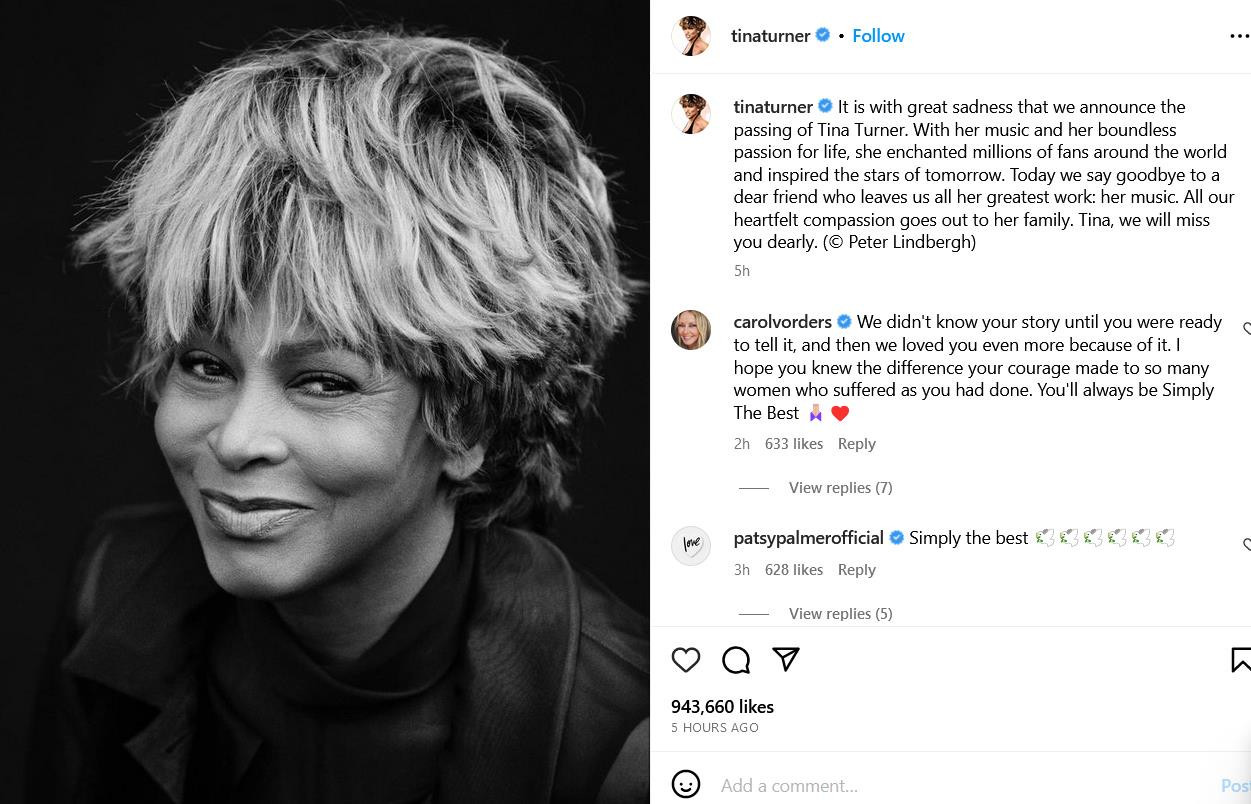Share post with paper plane icon
This screenshot has width=1251, height=804.
786,659
